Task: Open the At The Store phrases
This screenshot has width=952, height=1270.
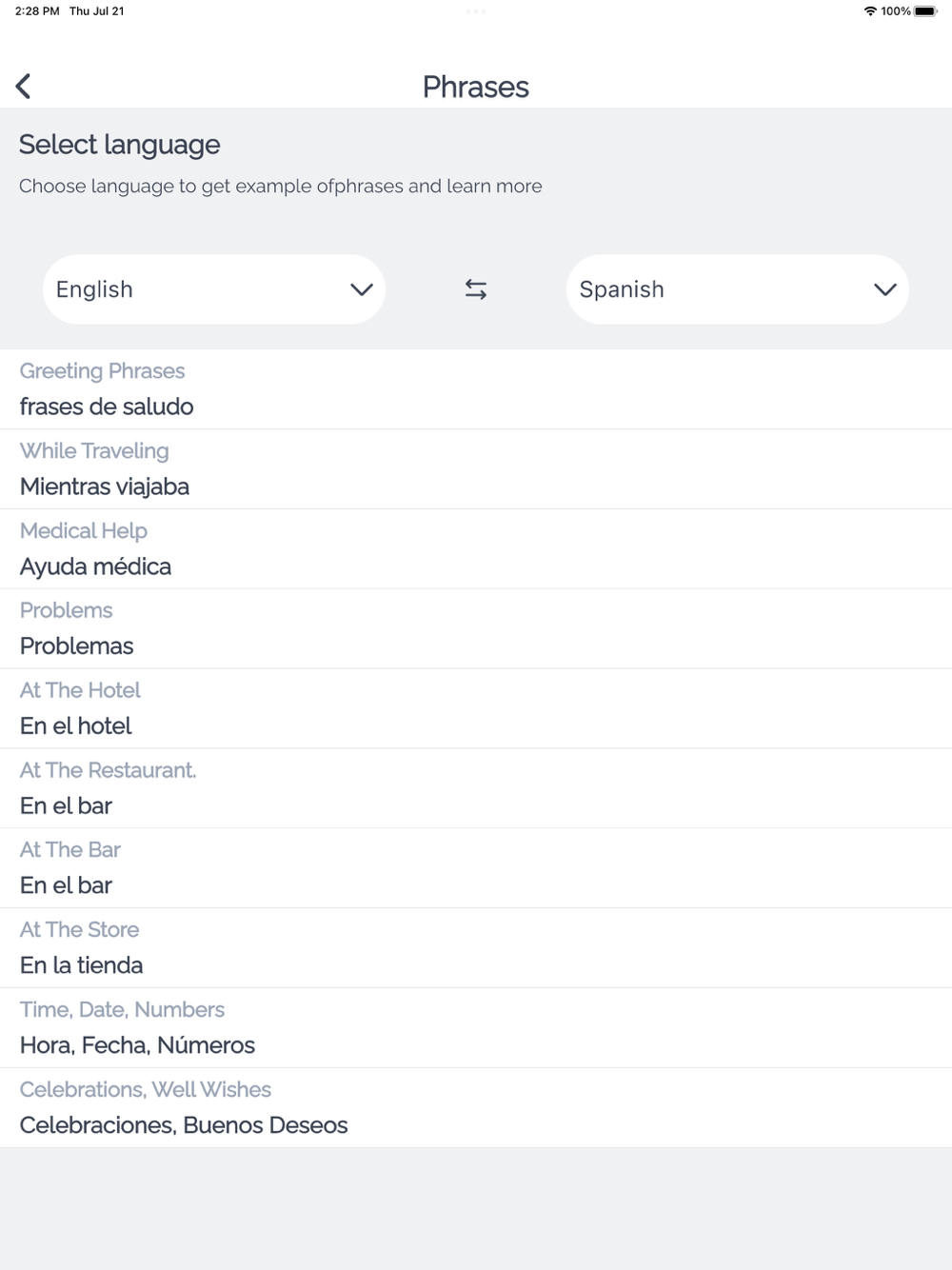Action: [476, 948]
